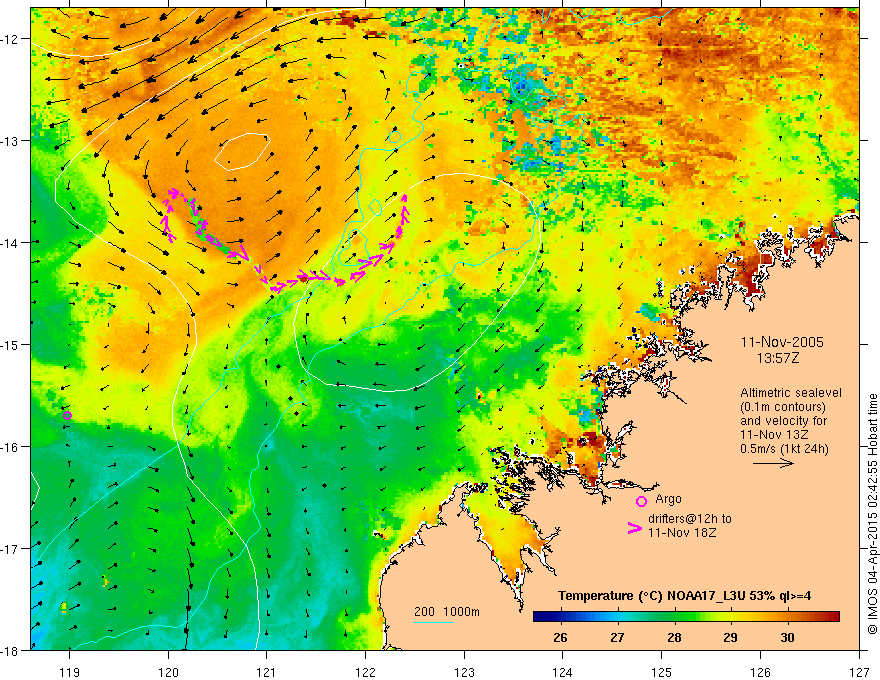
Task: Click the latitude axis label '-14'
Action: 10,243
